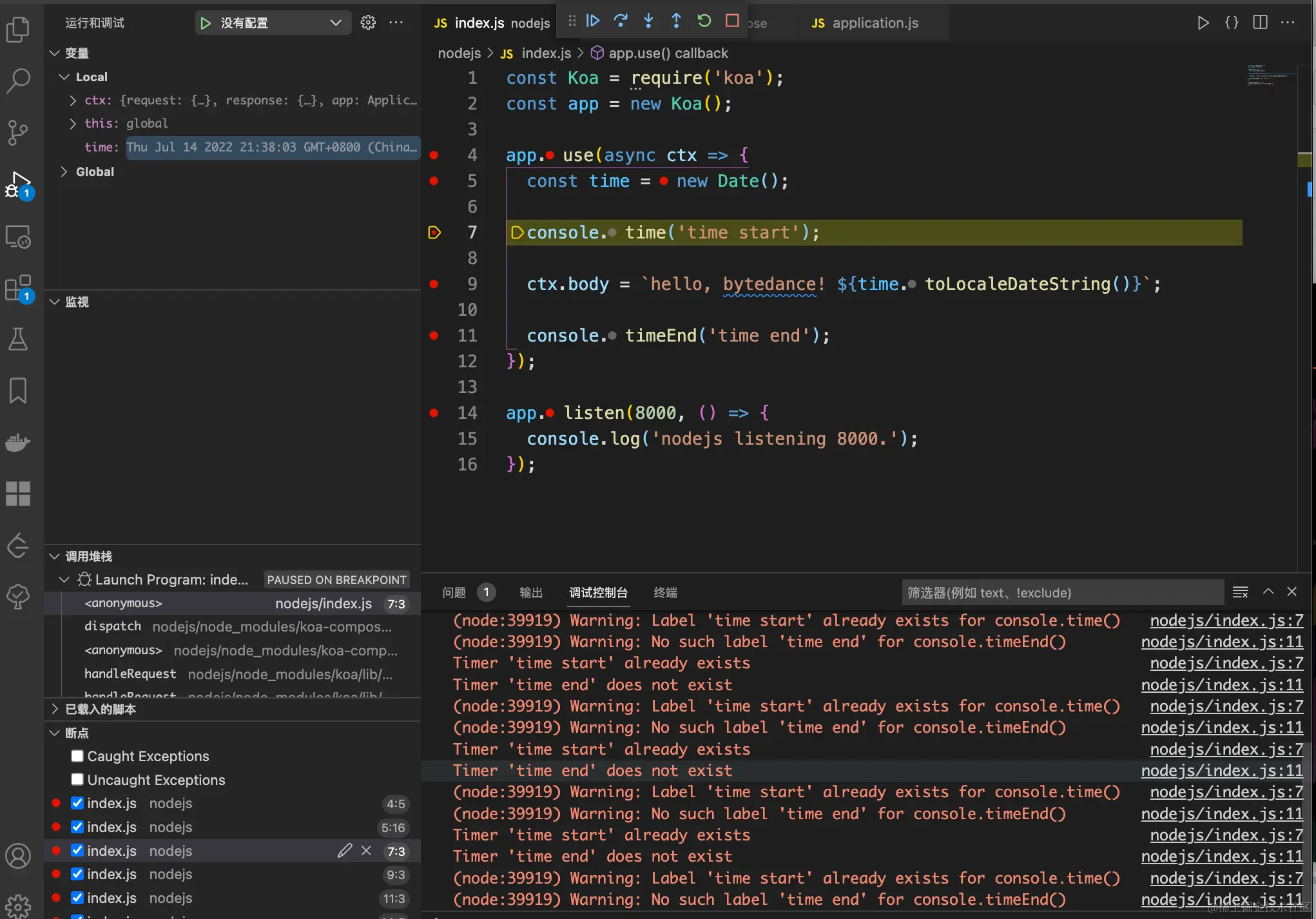Click Continue in the debug toolbar
The width and height of the screenshot is (1316, 919).
point(593,21)
